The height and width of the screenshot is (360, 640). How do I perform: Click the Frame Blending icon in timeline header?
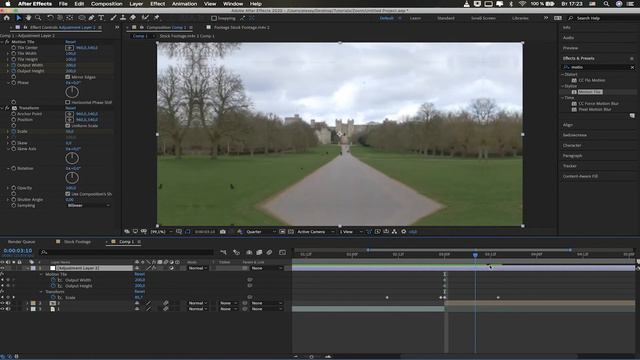point(259,253)
